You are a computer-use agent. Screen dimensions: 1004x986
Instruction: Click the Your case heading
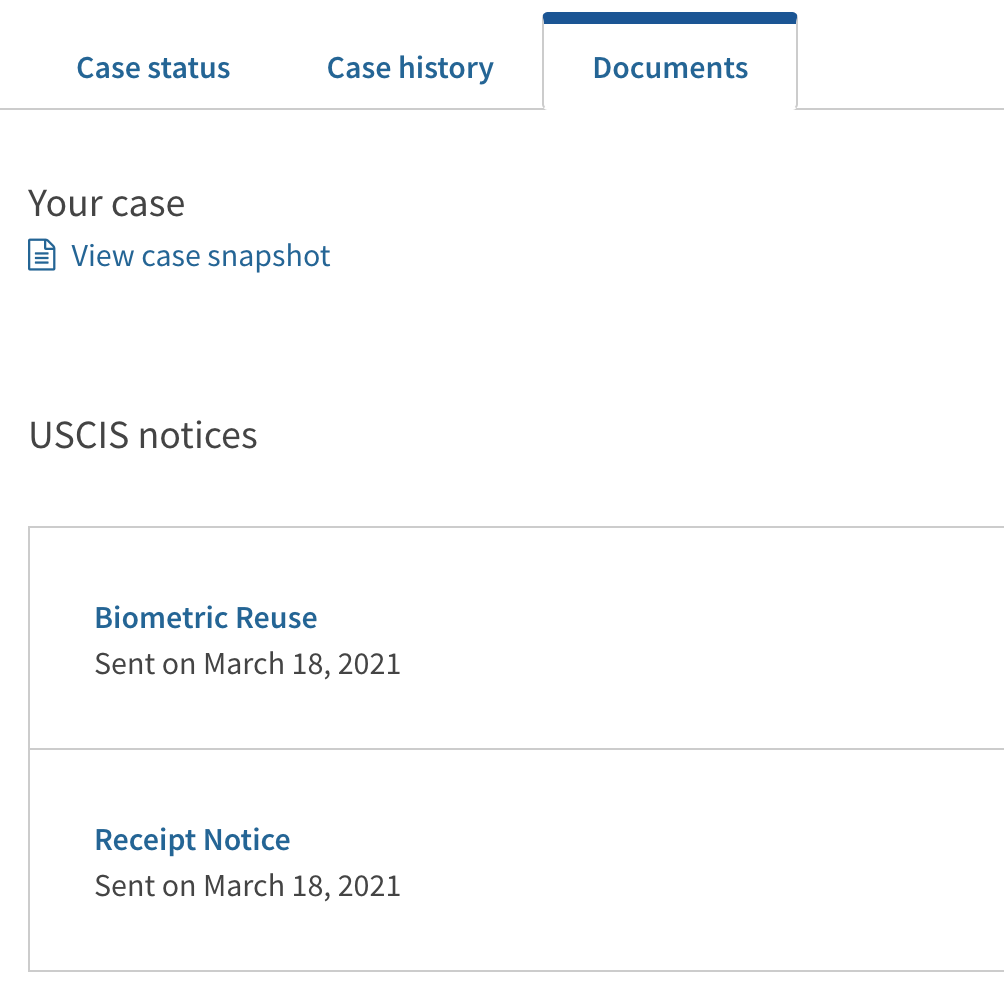[x=106, y=204]
